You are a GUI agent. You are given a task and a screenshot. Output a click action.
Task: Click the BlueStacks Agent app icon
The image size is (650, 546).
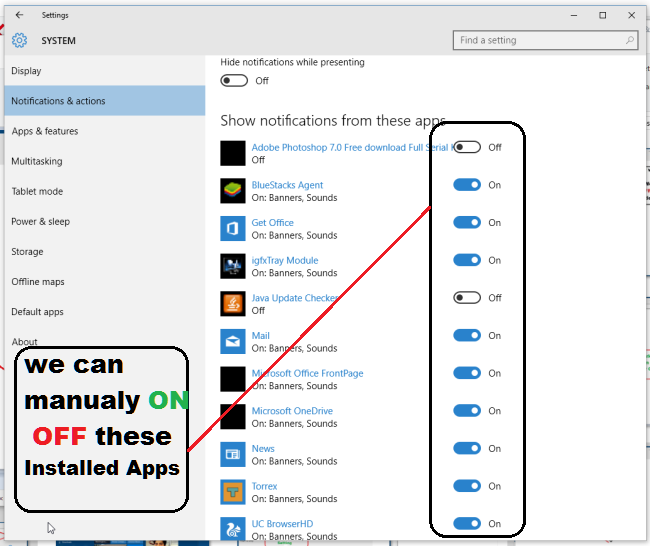click(x=233, y=191)
